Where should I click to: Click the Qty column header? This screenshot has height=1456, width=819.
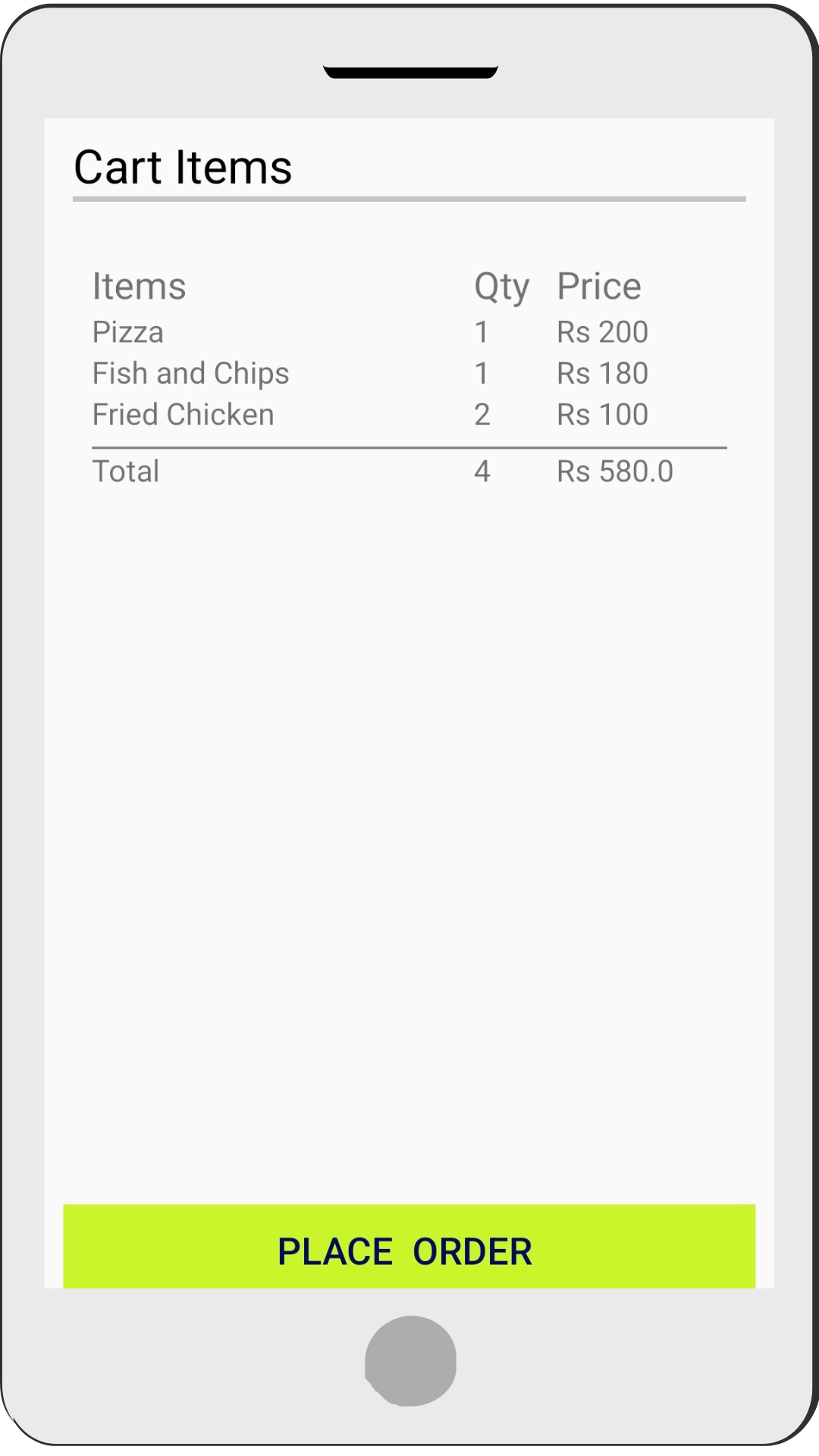pyautogui.click(x=501, y=287)
